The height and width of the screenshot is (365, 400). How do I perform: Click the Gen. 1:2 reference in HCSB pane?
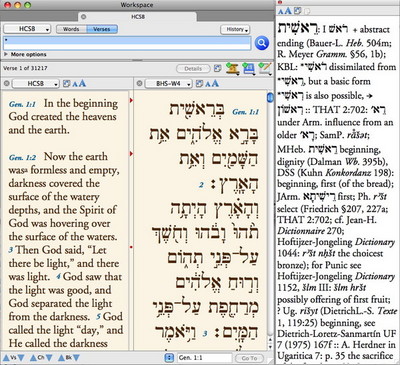click(x=22, y=157)
